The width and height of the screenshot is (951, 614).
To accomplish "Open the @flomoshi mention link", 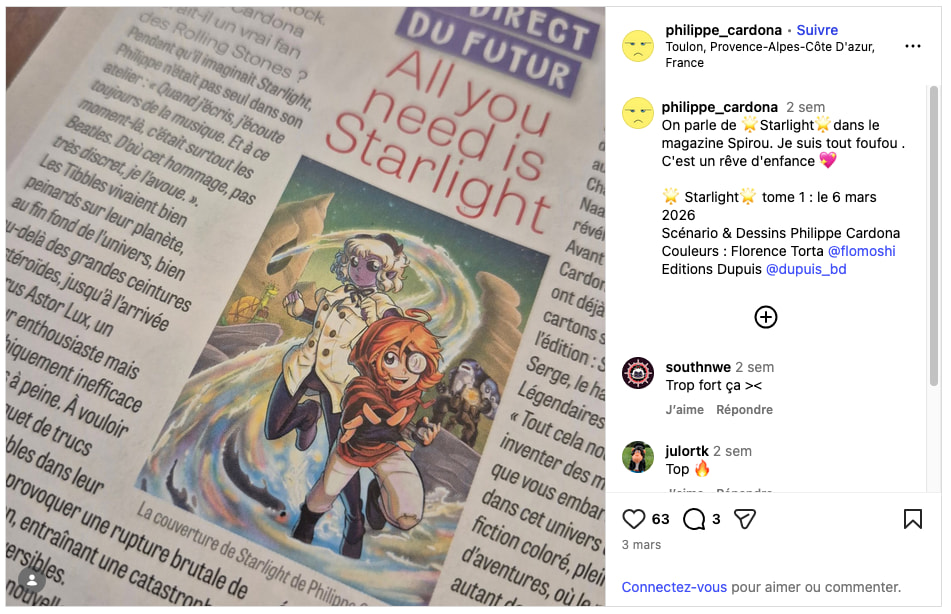I will (x=861, y=251).
